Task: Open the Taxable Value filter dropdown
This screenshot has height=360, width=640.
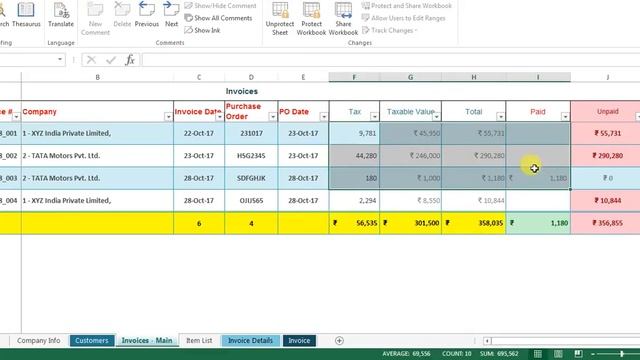Action: [x=436, y=117]
